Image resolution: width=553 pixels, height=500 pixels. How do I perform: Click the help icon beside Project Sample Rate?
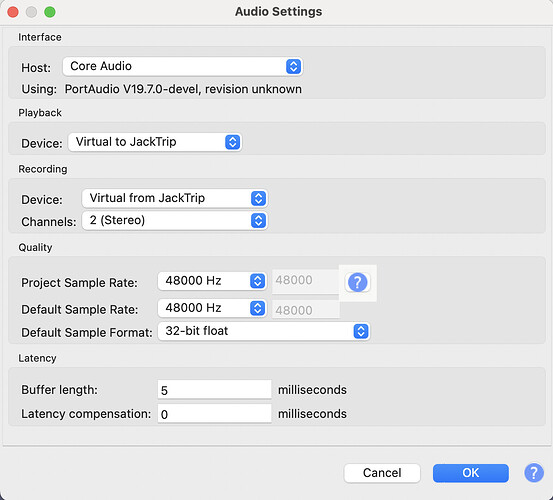click(357, 282)
